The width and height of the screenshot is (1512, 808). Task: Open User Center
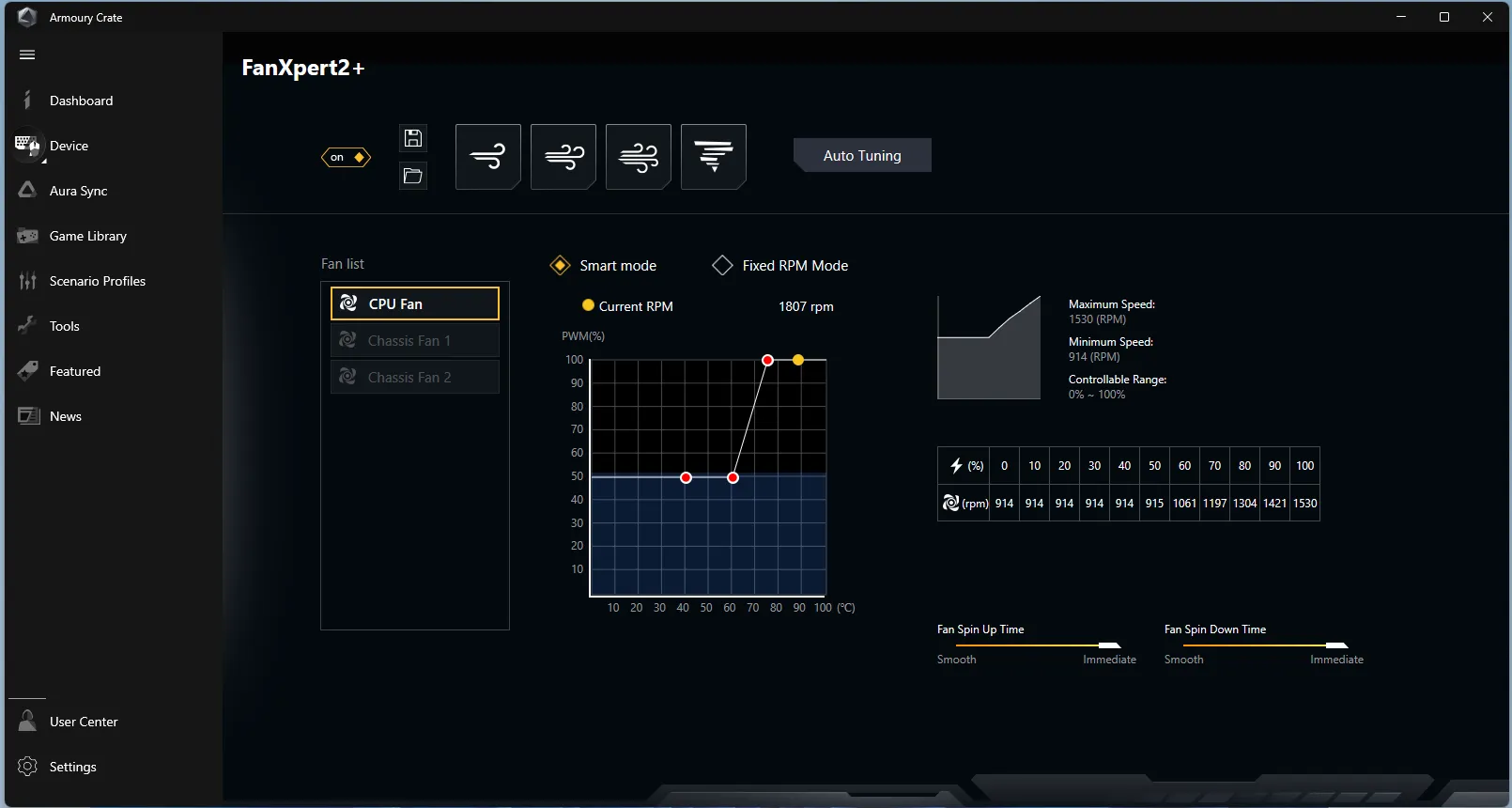click(83, 722)
